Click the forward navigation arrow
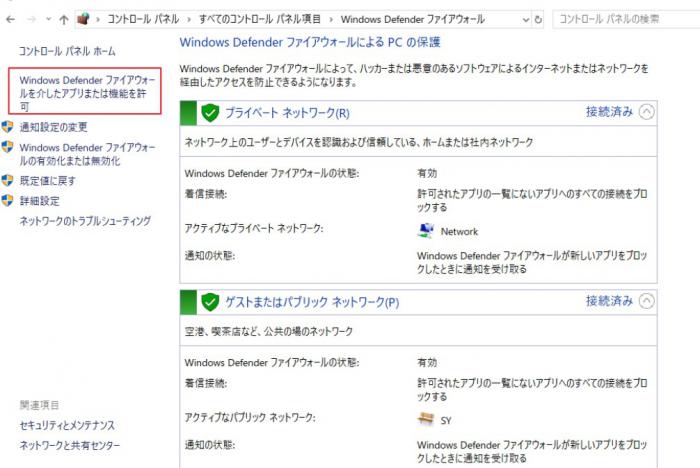The image size is (700, 468). click(31, 19)
